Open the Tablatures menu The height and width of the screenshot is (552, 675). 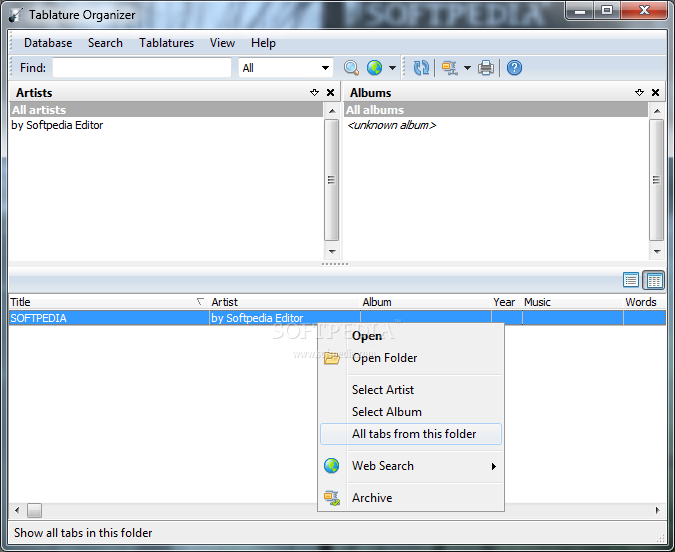[166, 43]
